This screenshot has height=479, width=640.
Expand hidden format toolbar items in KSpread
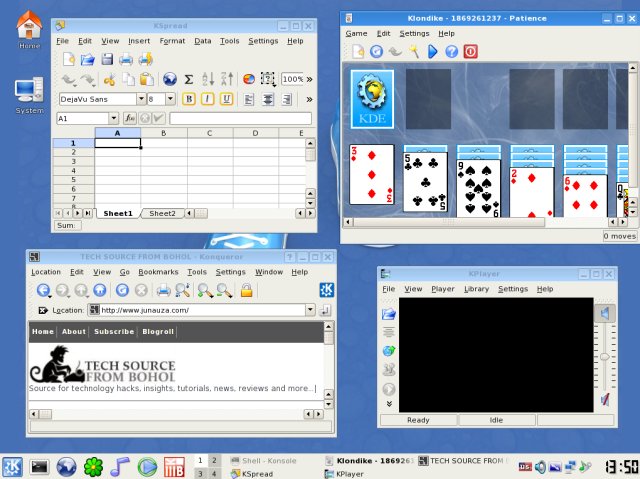[309, 99]
